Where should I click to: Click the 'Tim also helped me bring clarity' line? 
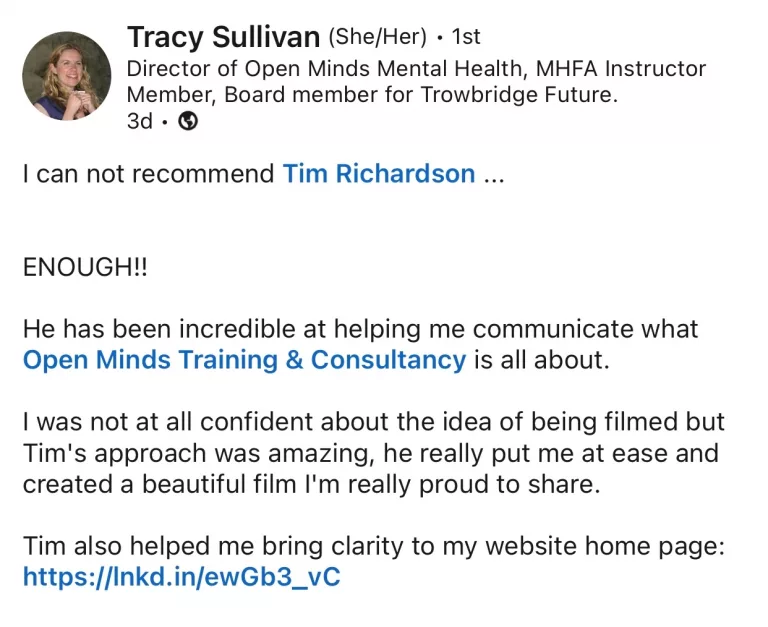tap(373, 546)
